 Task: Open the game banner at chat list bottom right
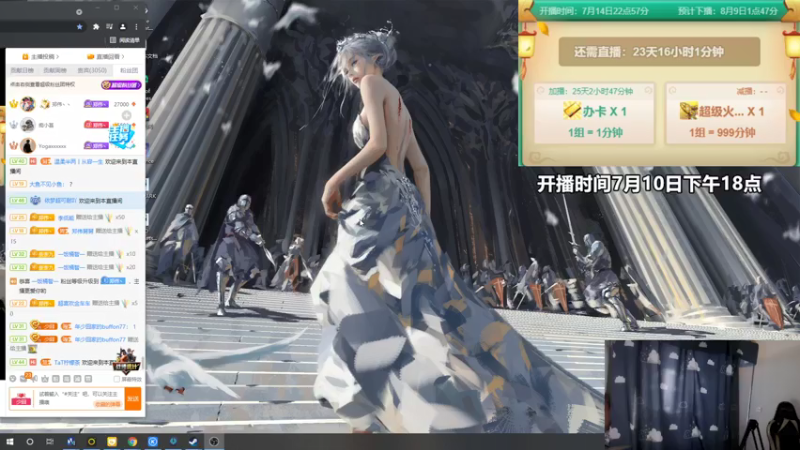pos(127,361)
